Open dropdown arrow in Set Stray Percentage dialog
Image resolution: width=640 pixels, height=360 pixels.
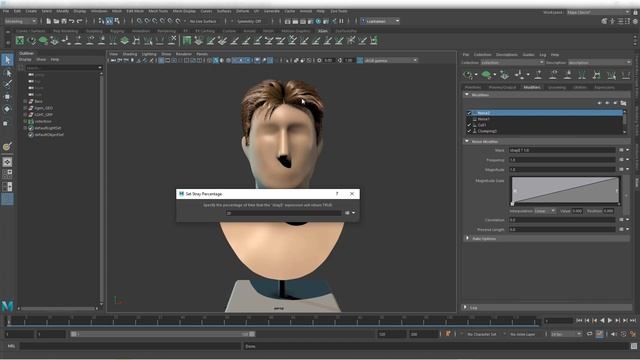[353, 213]
